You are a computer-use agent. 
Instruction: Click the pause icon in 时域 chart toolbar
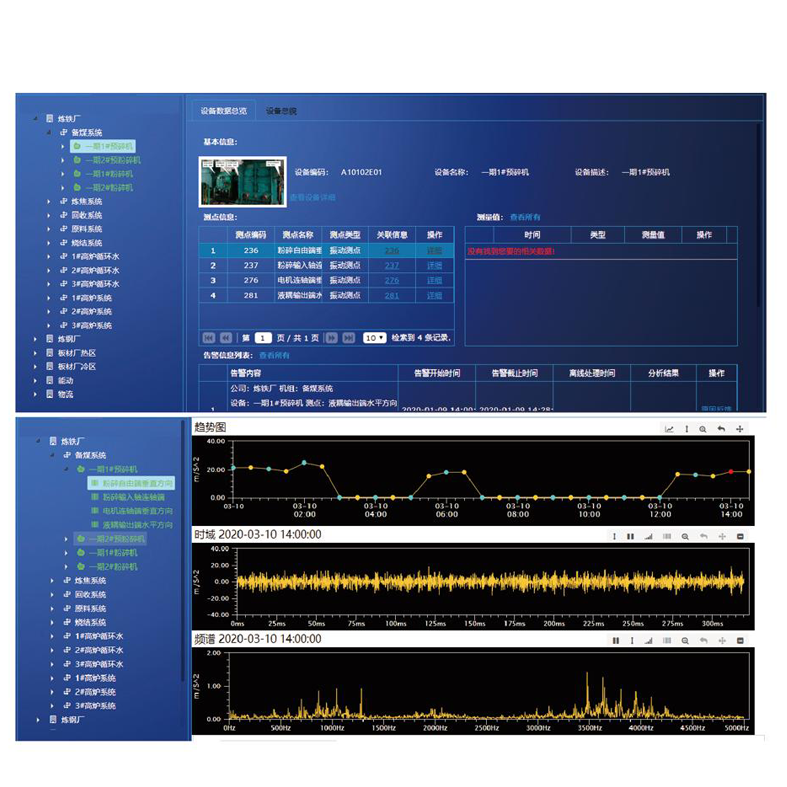click(630, 536)
